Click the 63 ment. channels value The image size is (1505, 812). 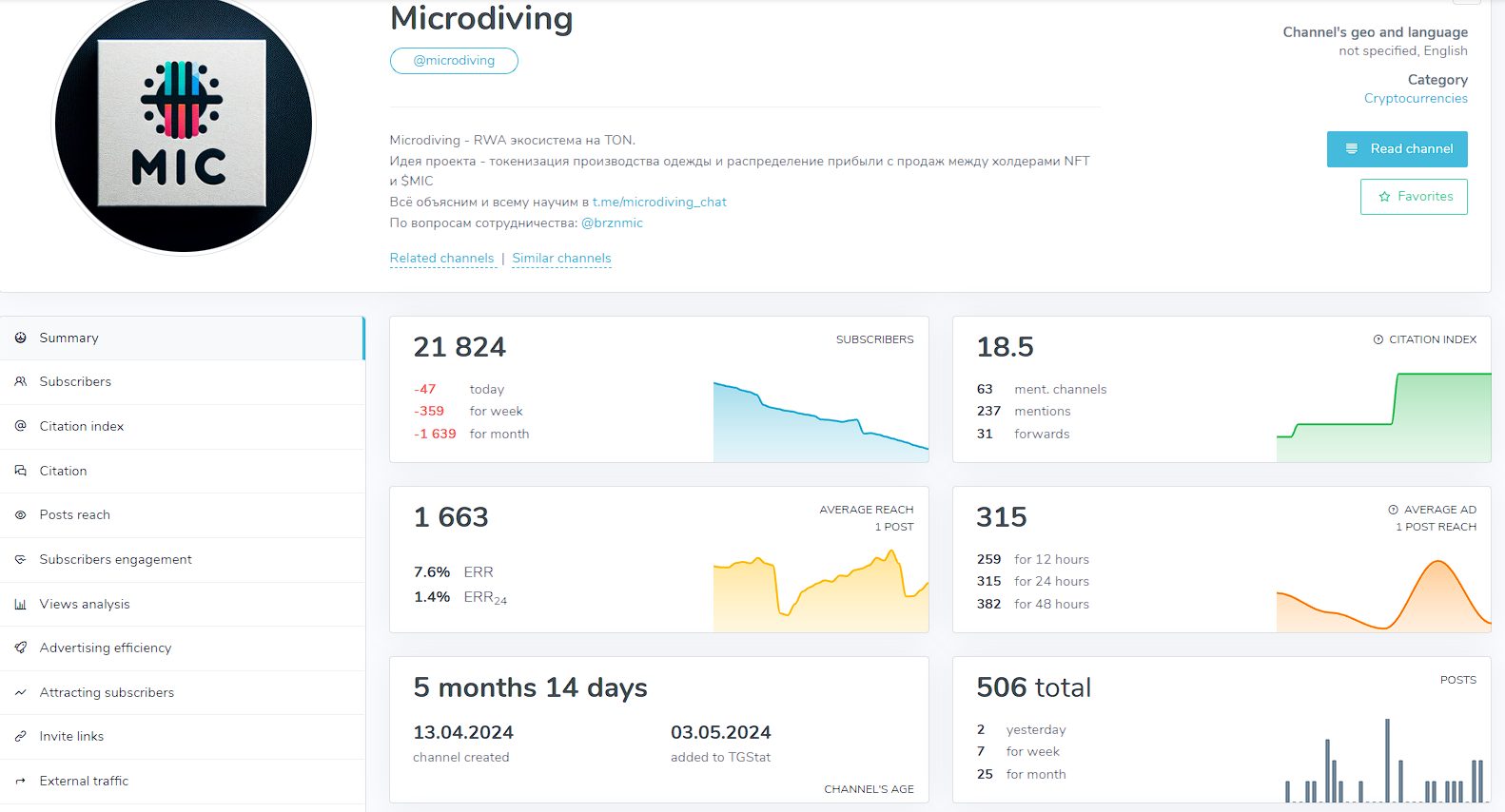pyautogui.click(x=985, y=389)
